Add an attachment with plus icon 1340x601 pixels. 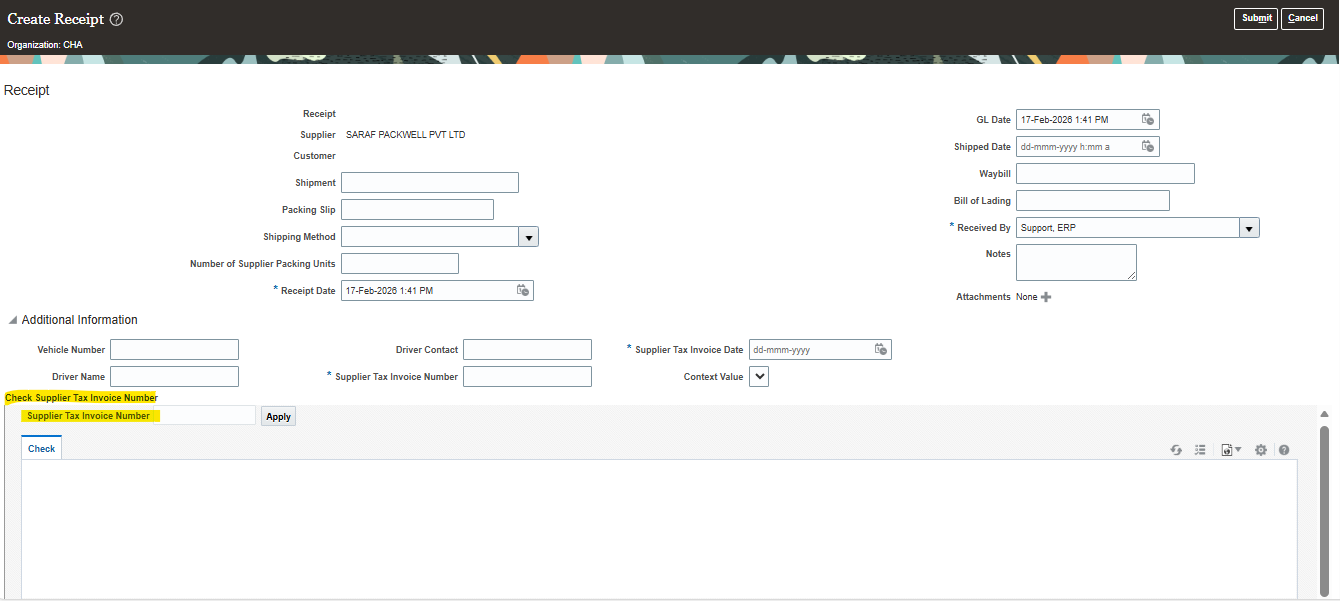coord(1046,297)
